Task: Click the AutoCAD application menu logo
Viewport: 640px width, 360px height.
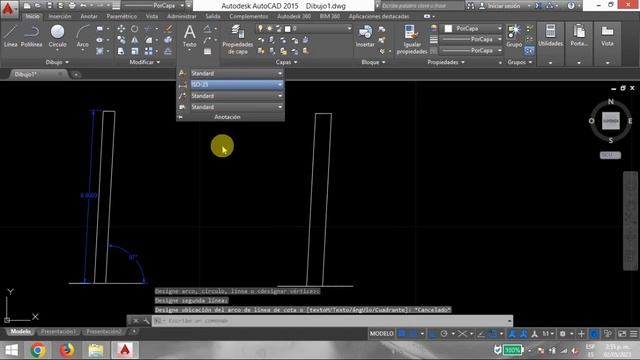Action: (x=9, y=8)
